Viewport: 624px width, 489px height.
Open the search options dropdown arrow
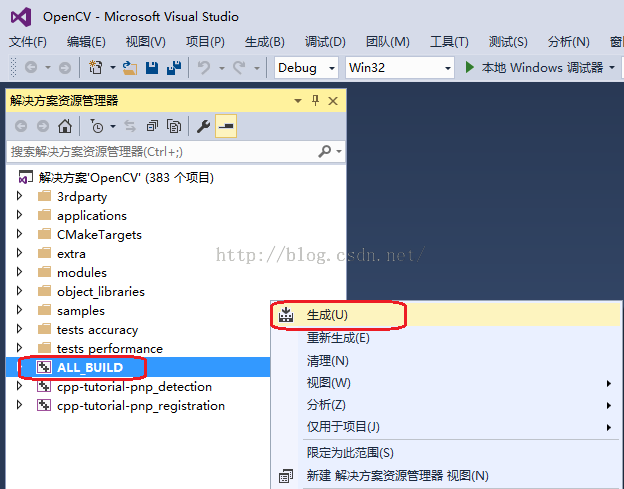[339, 152]
